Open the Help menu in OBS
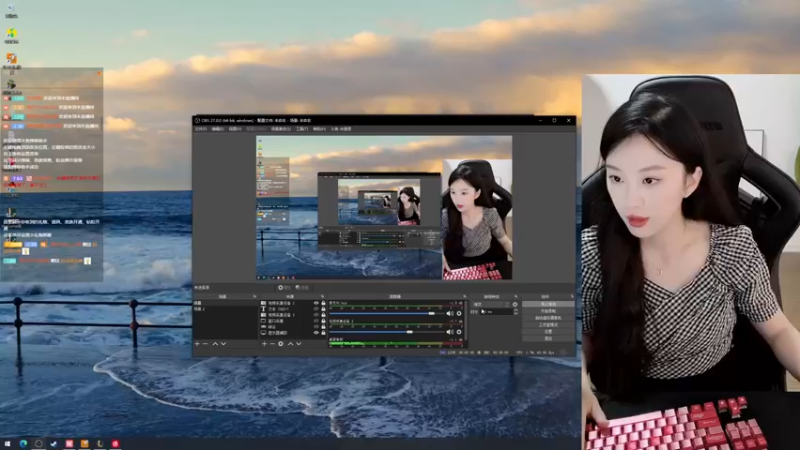Image resolution: width=800 pixels, height=450 pixels. click(319, 129)
